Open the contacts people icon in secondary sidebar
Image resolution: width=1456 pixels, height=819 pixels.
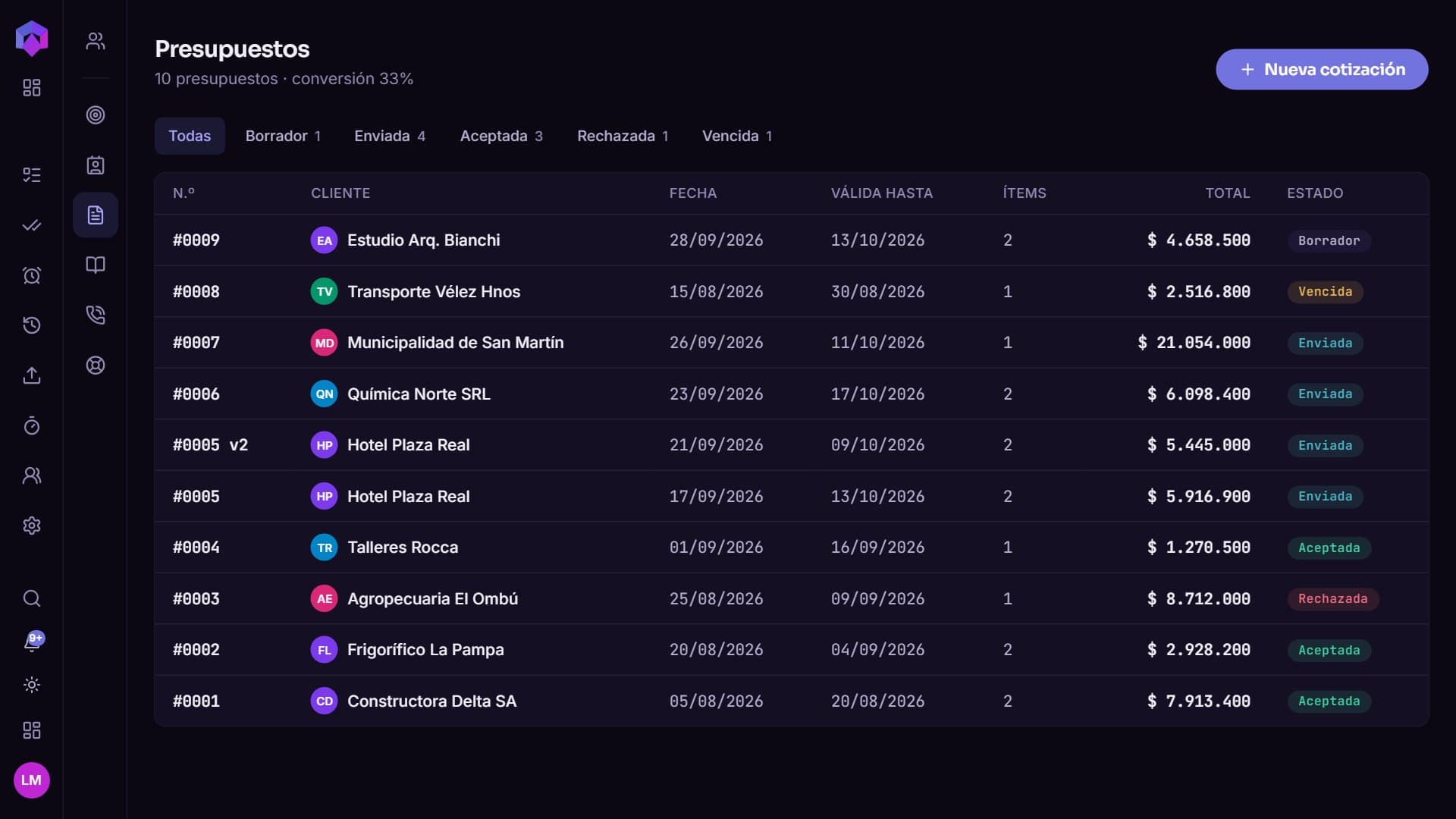pos(96,41)
